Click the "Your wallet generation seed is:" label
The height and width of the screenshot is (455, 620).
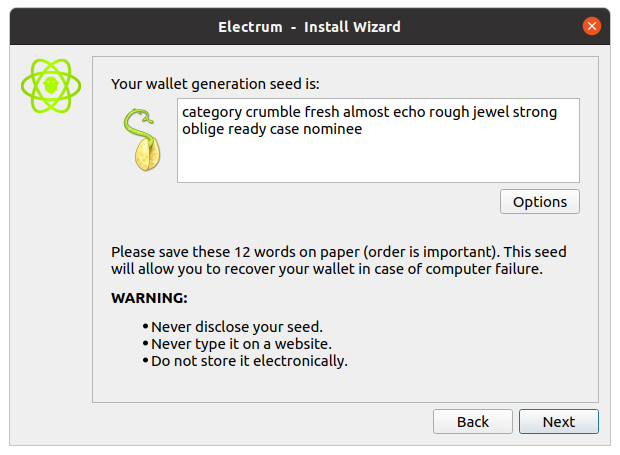coord(215,84)
